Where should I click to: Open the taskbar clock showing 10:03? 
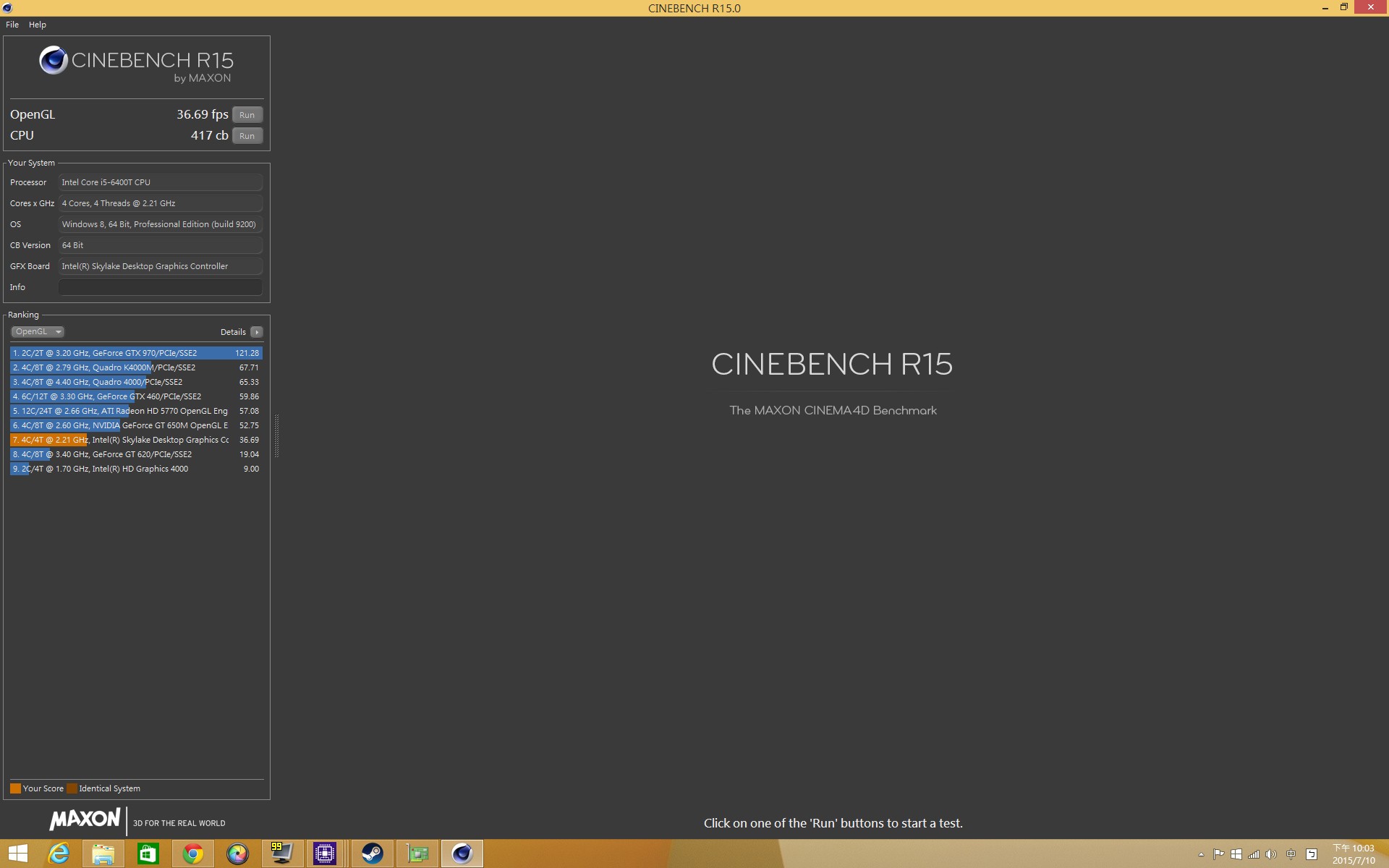pyautogui.click(x=1354, y=854)
